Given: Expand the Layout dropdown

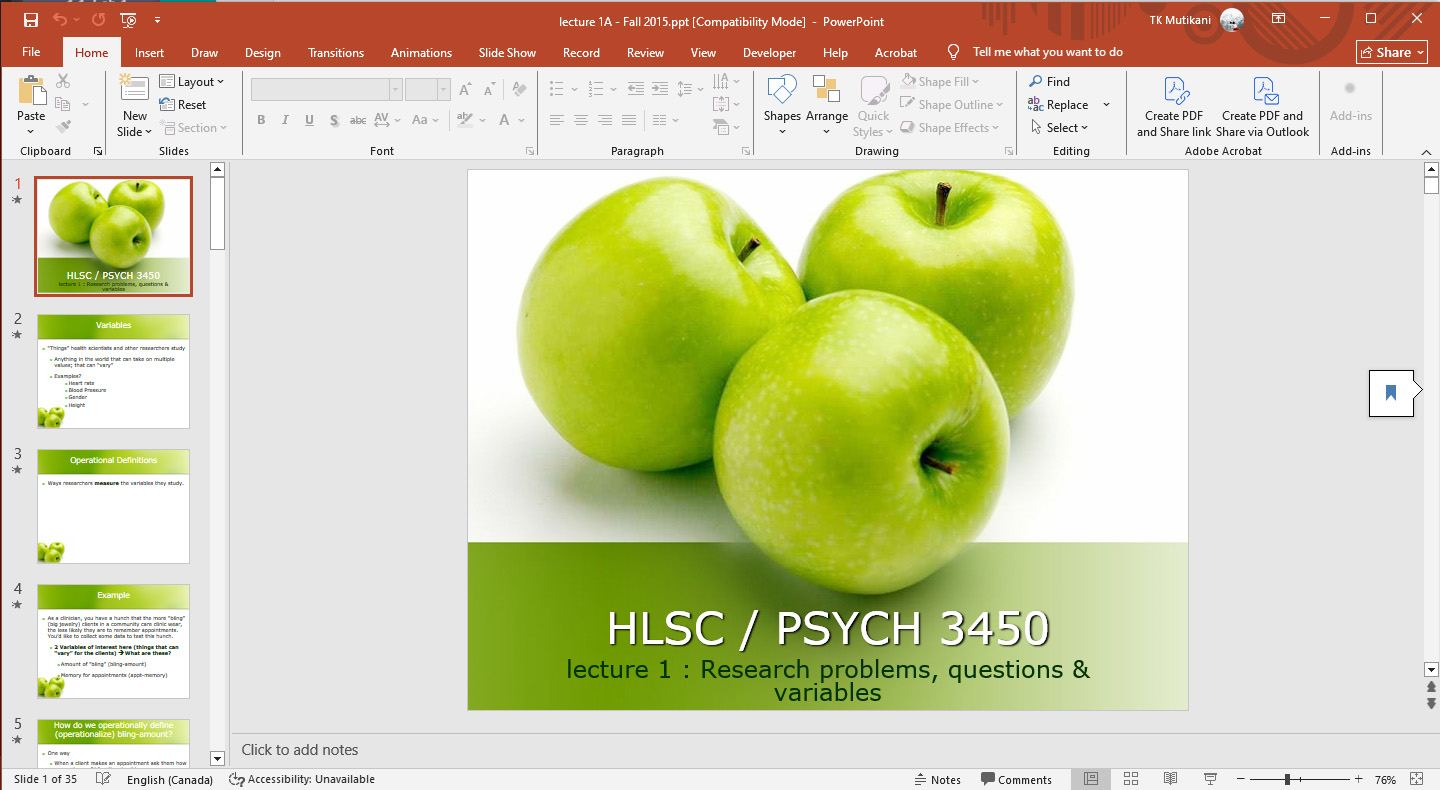Looking at the screenshot, I should (x=192, y=82).
